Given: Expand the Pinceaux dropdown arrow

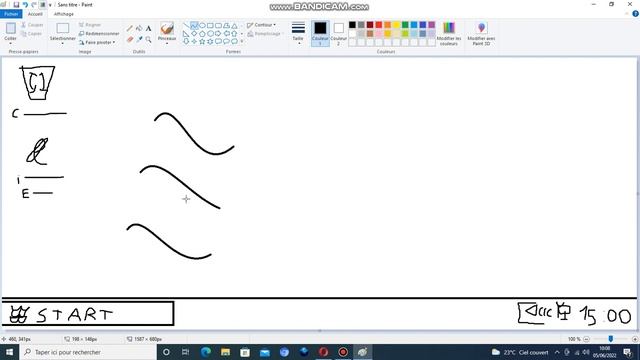Looking at the screenshot, I should [167, 43].
